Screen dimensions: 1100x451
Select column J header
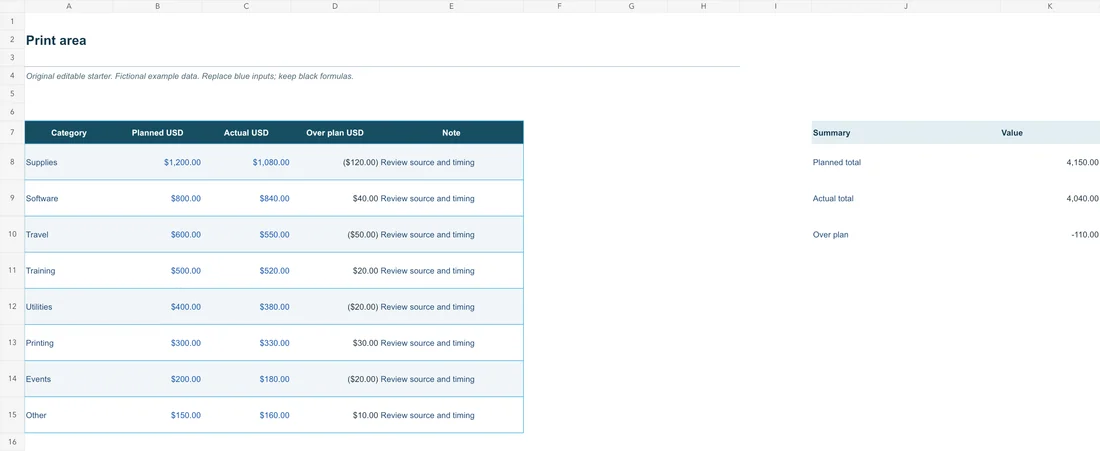pyautogui.click(x=906, y=6)
